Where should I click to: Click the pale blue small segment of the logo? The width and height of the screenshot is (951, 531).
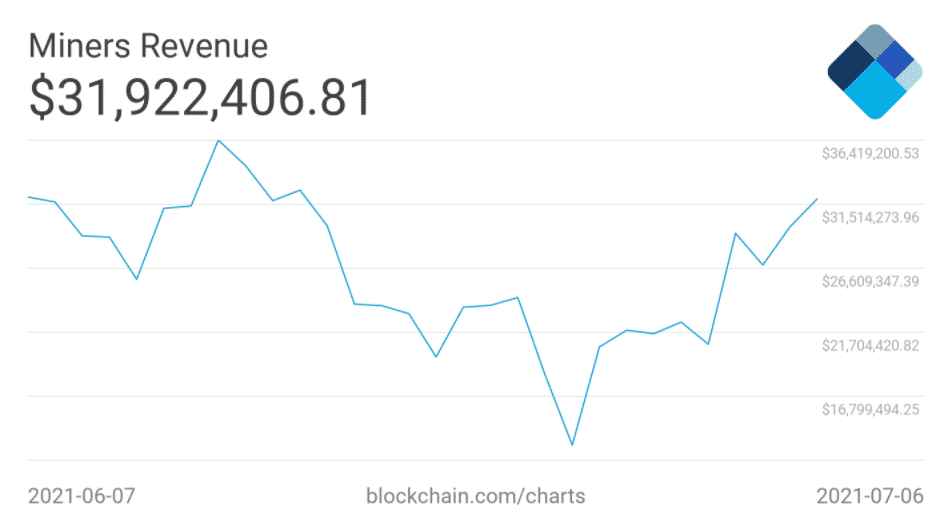(911, 75)
